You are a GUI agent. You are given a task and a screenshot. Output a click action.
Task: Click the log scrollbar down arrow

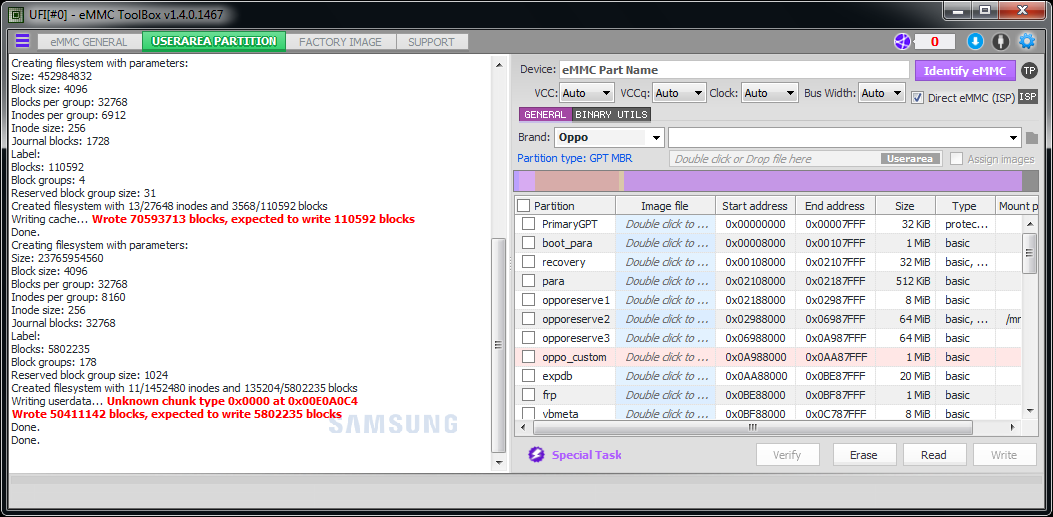pyautogui.click(x=498, y=463)
